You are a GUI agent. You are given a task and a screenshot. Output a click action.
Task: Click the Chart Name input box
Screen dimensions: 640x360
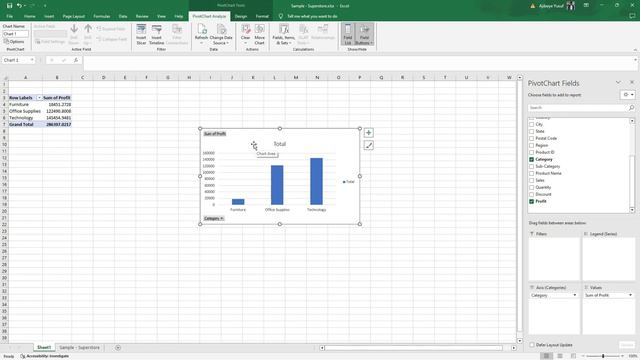16,34
